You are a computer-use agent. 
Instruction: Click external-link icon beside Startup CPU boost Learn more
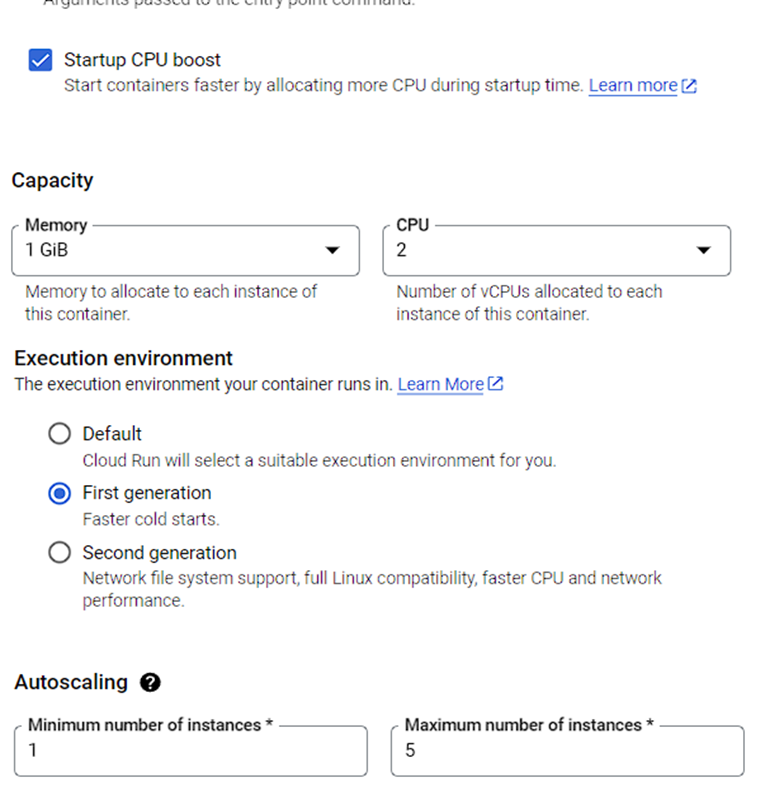tap(689, 86)
